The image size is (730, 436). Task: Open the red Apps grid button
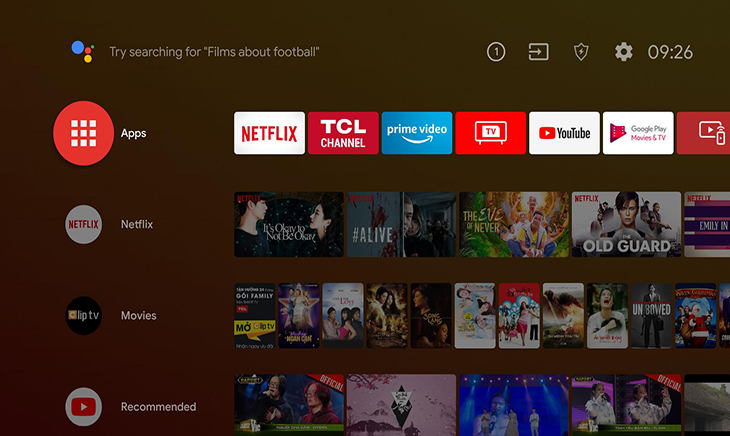coord(83,133)
